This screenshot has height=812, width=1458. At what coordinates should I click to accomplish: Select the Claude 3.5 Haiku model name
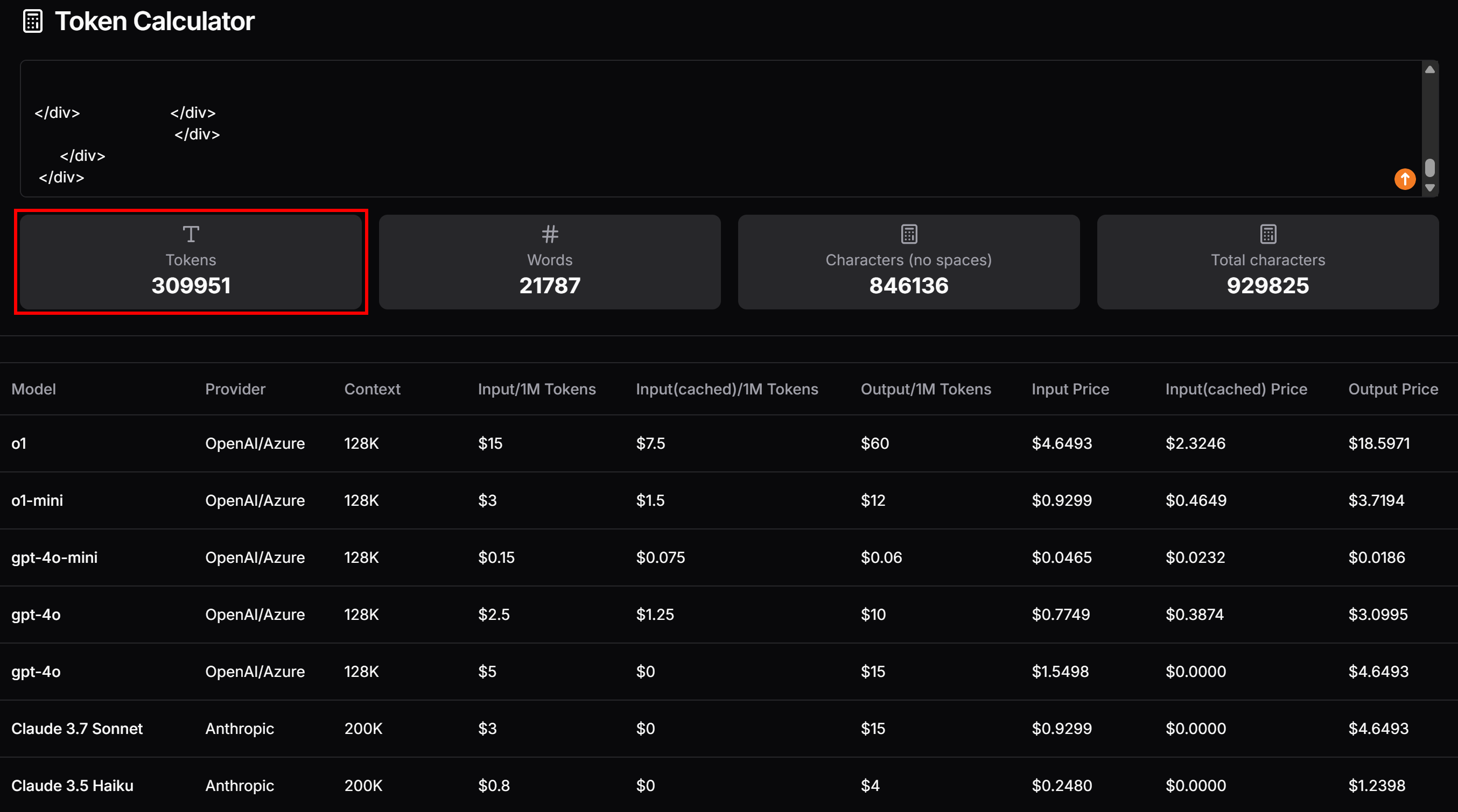tap(73, 786)
